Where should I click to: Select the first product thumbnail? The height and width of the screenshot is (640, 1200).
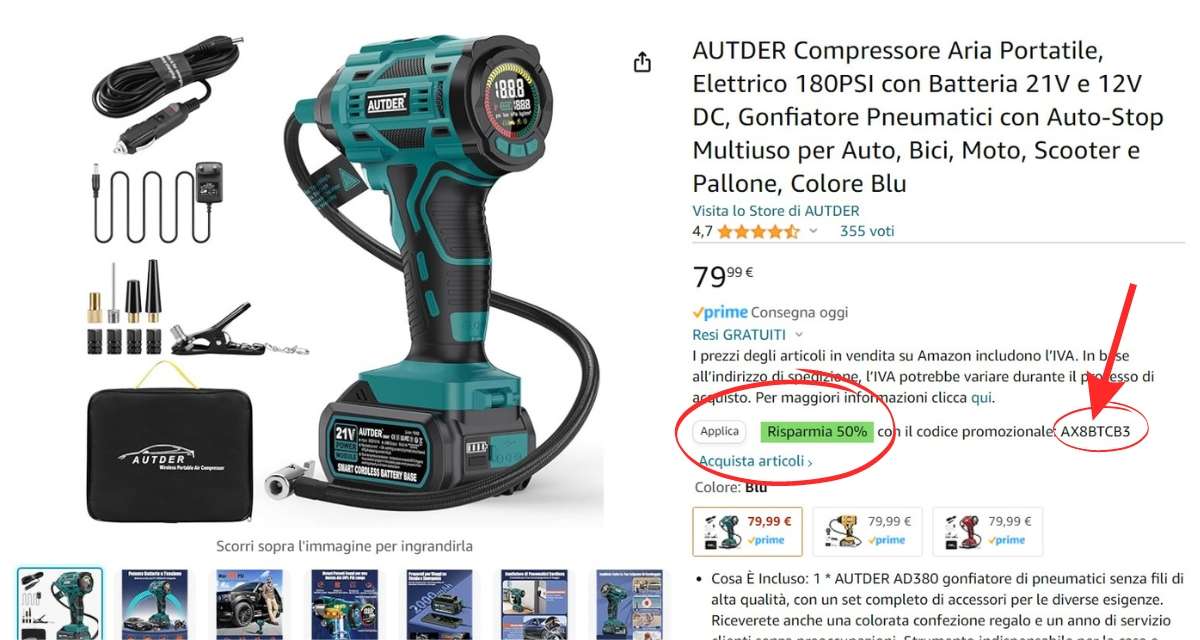(x=60, y=603)
